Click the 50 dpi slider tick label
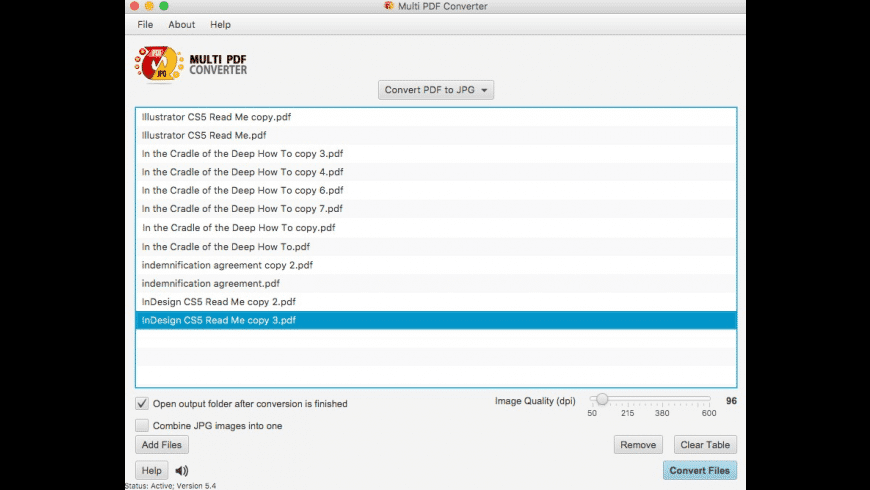 [592, 413]
